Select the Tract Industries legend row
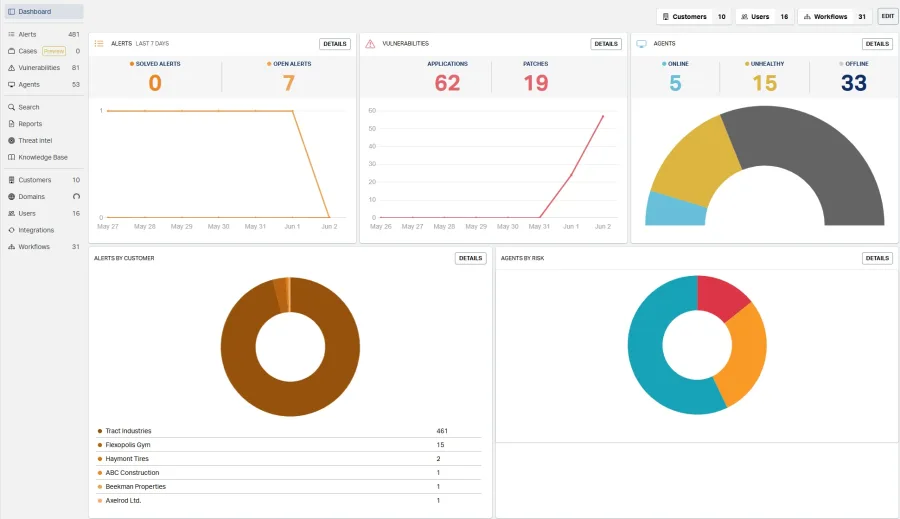 point(289,431)
